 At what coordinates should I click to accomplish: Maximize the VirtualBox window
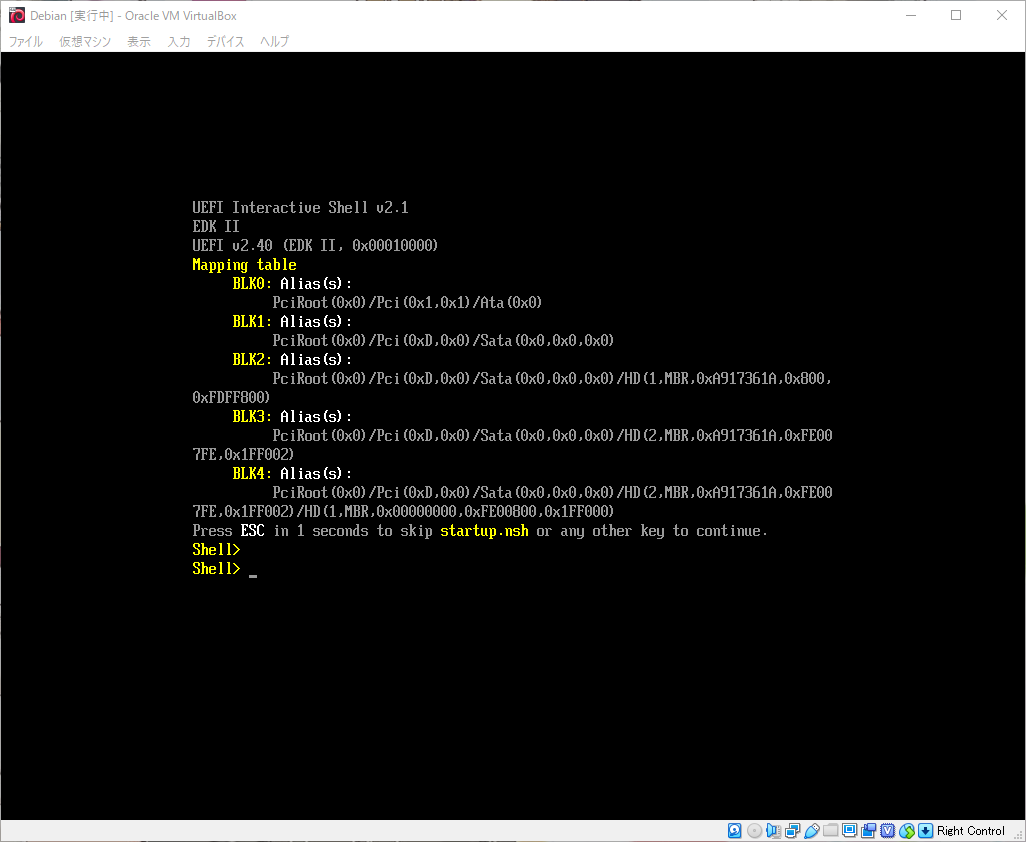click(x=956, y=15)
